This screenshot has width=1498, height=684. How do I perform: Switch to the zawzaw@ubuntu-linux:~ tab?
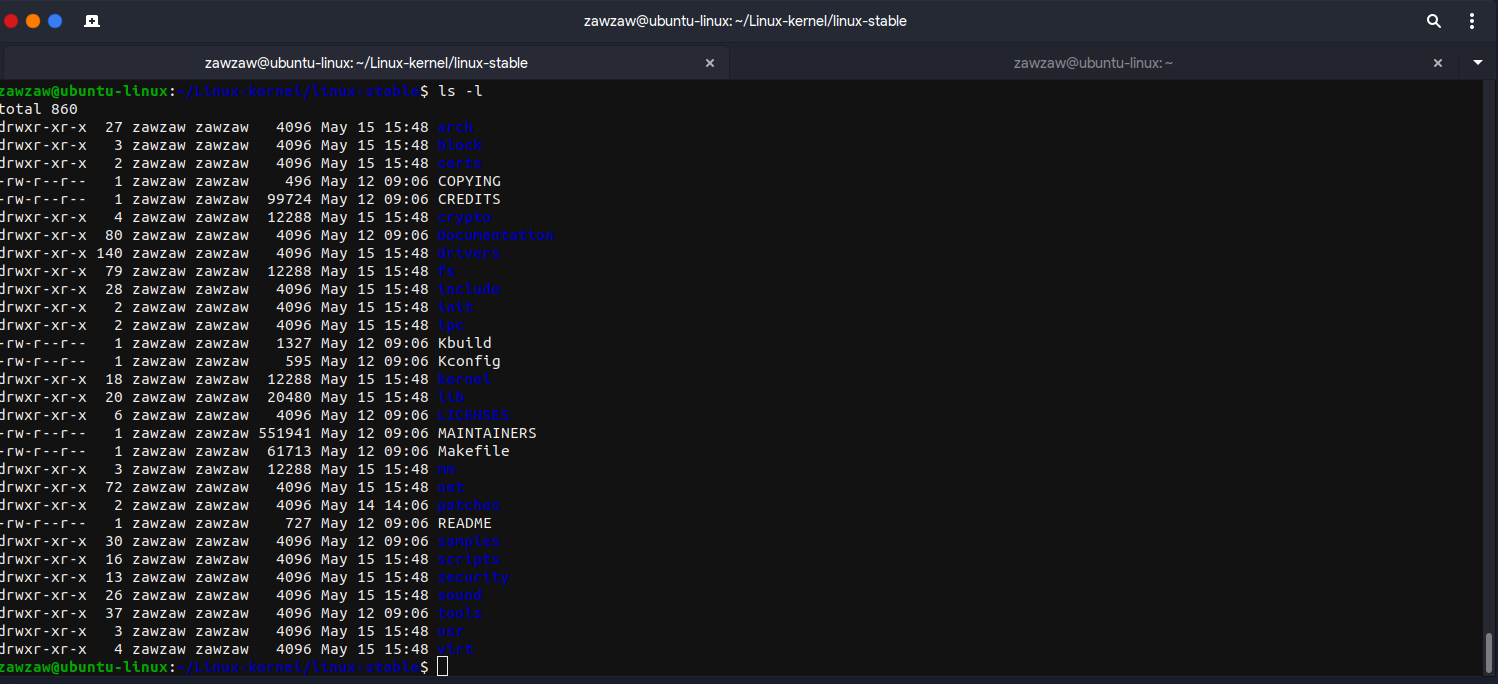coord(1093,63)
